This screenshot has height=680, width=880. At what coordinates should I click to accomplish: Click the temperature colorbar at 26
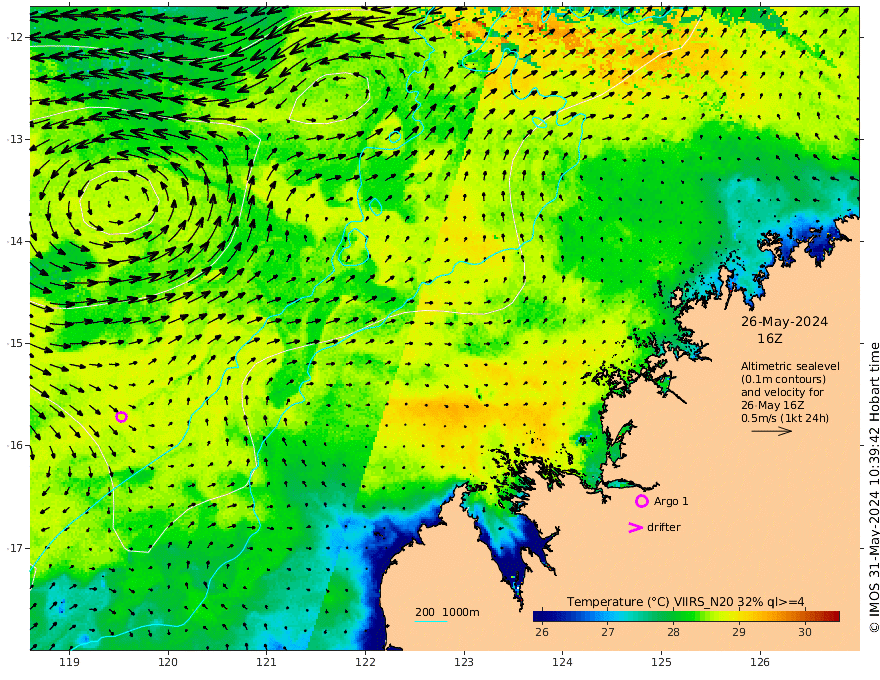pyautogui.click(x=542, y=617)
